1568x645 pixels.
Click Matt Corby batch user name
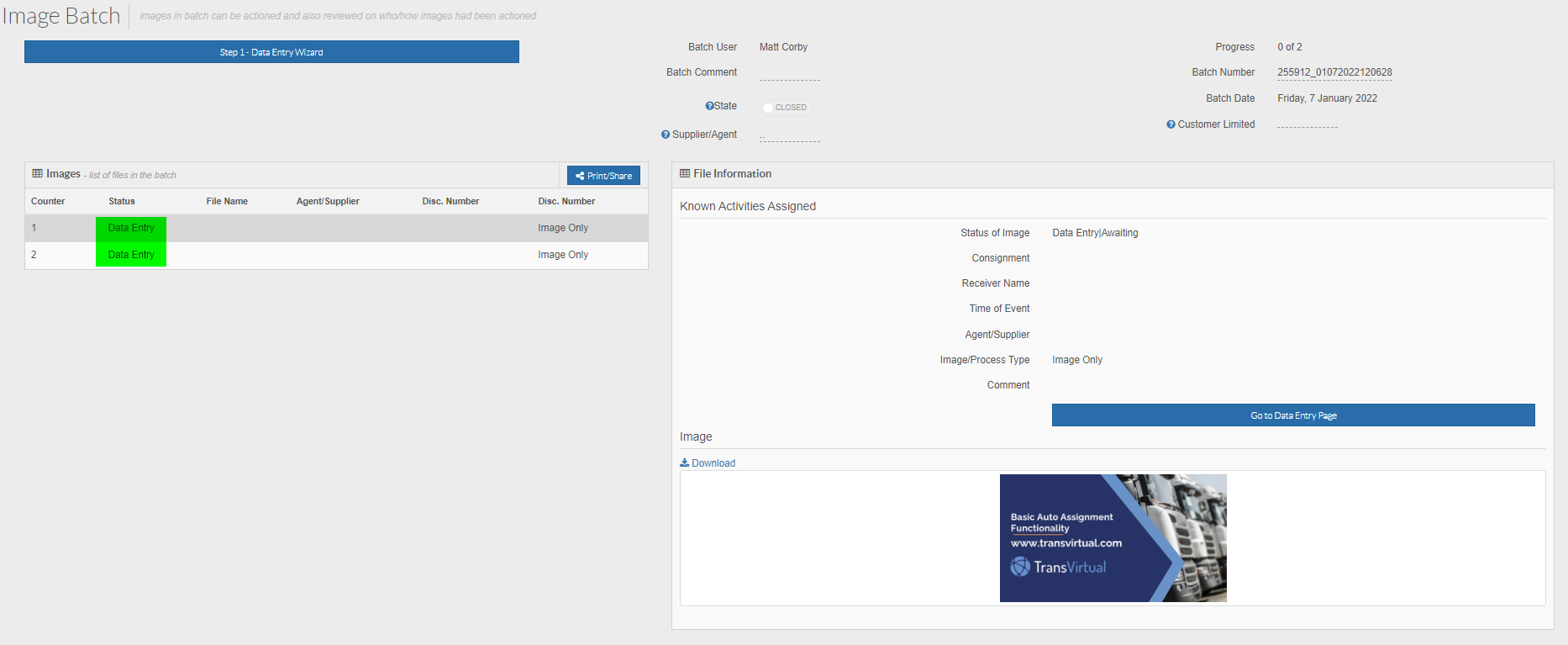(x=783, y=47)
